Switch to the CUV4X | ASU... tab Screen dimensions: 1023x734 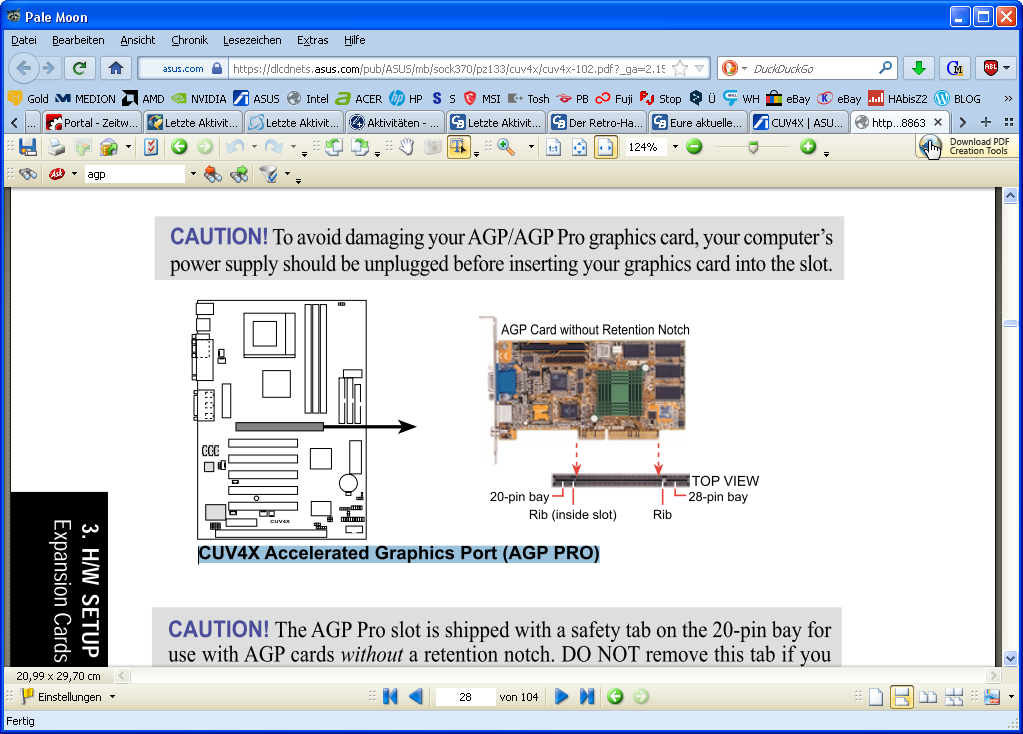797,123
